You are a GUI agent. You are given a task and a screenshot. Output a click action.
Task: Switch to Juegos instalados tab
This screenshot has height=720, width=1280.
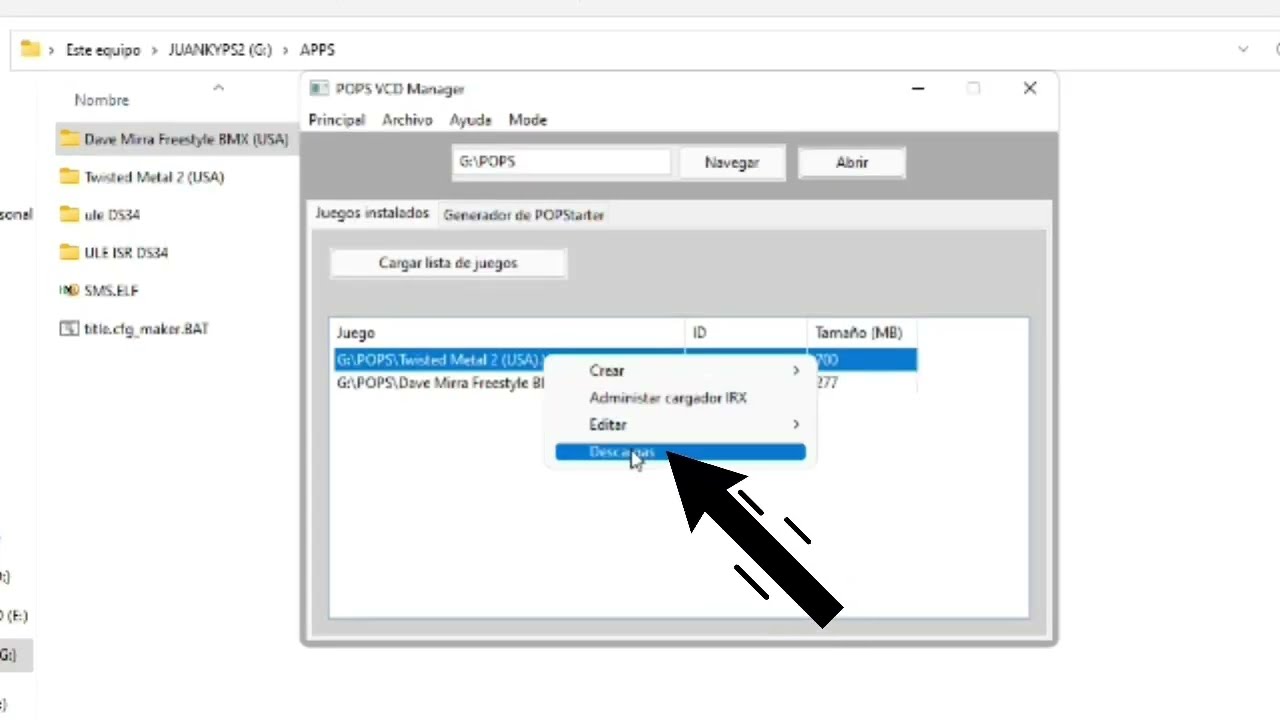(x=372, y=214)
